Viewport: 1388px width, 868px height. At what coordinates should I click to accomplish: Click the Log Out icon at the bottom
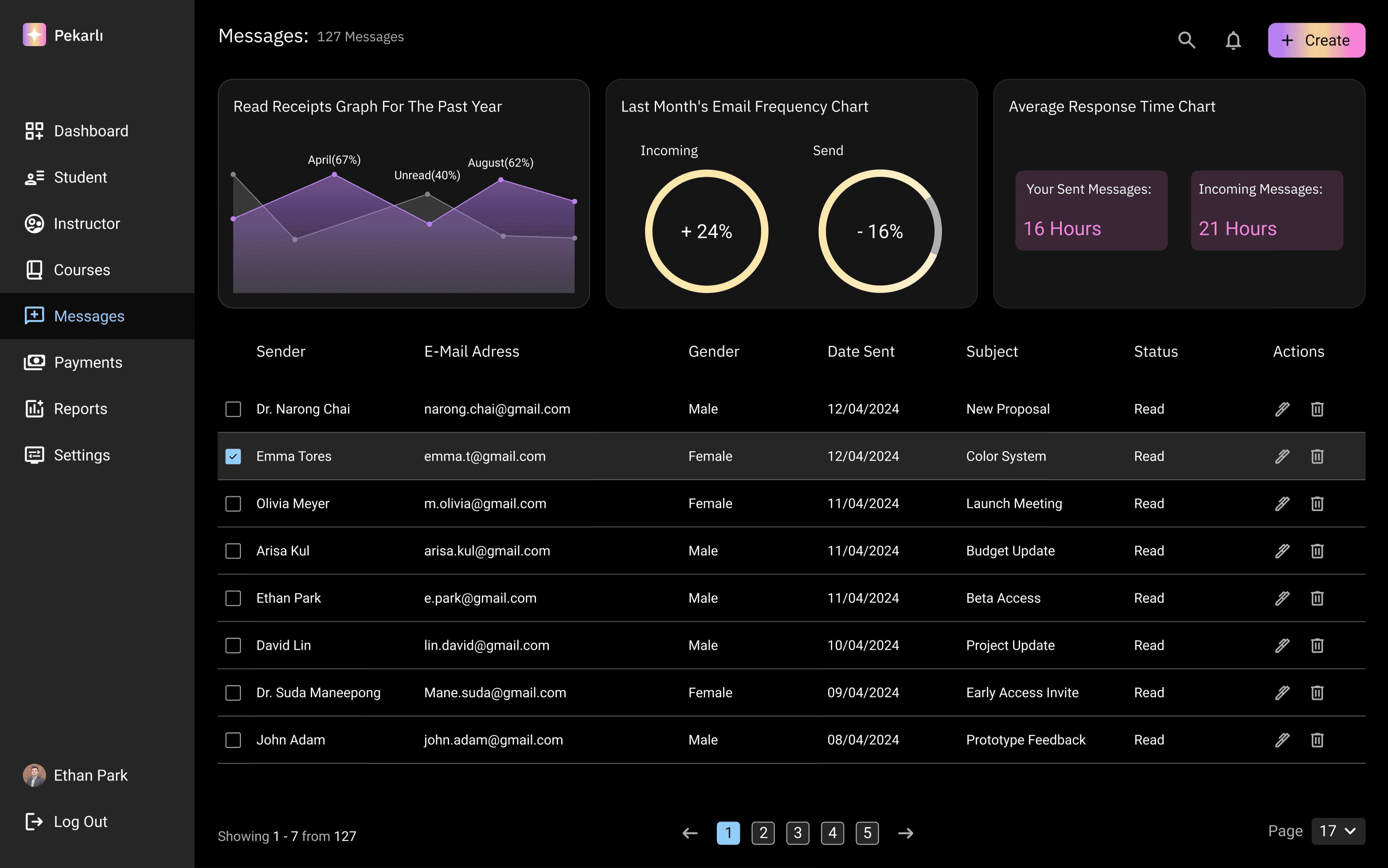pyautogui.click(x=34, y=821)
